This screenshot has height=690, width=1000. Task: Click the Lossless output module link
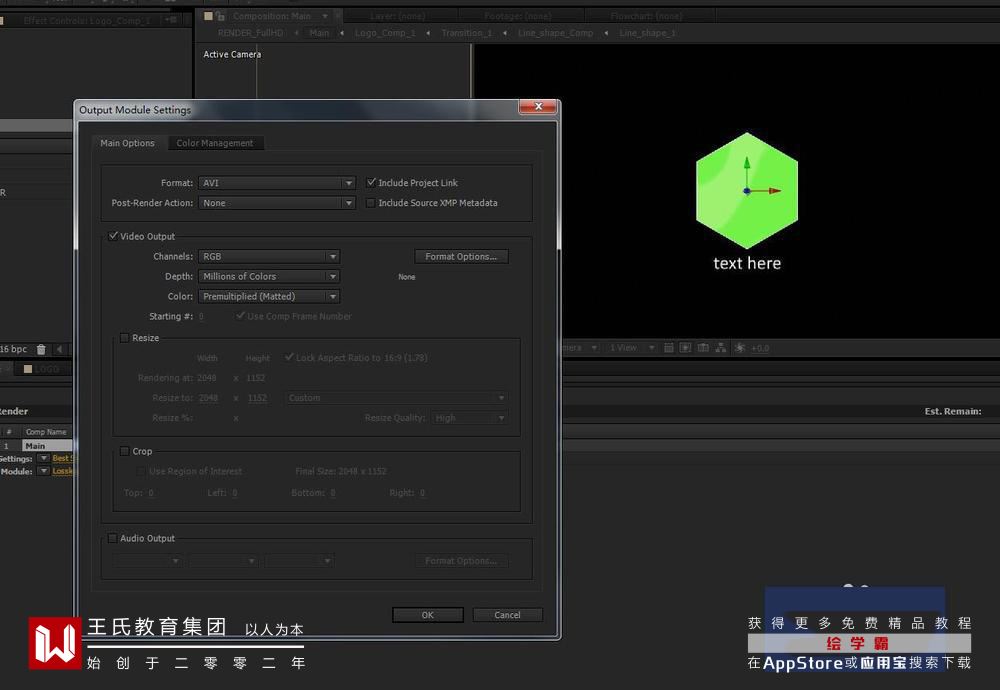click(62, 471)
